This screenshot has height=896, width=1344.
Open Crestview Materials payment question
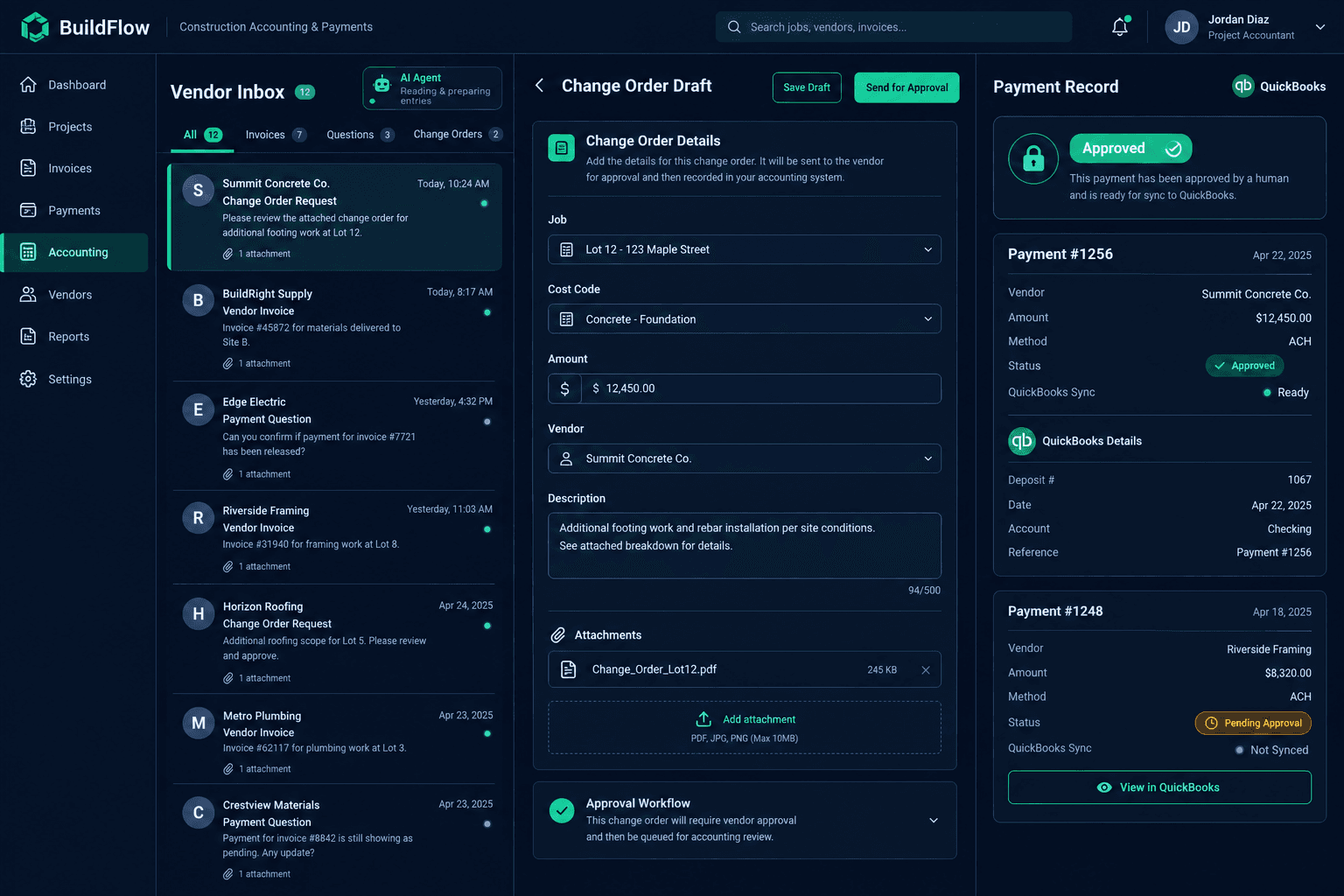coord(333,838)
